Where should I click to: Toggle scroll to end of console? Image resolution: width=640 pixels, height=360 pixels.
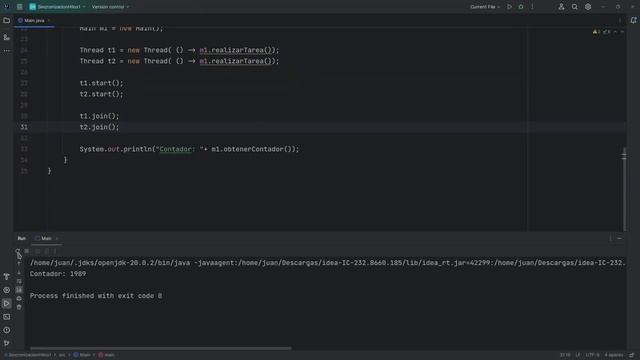19,290
